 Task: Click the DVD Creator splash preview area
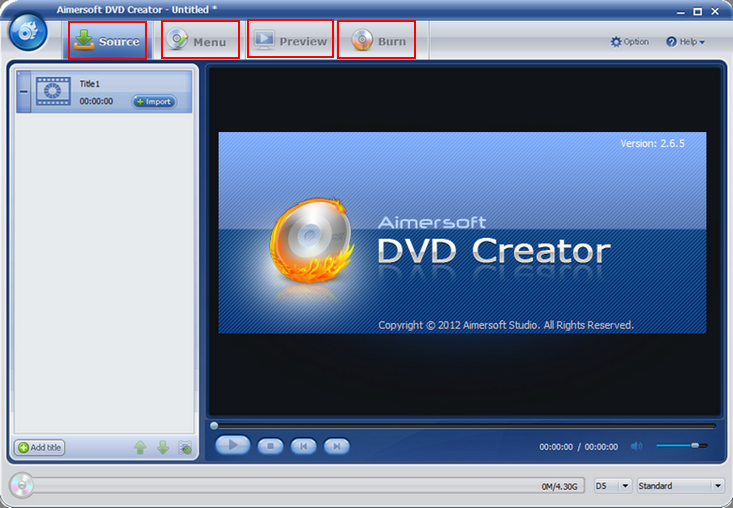[462, 232]
